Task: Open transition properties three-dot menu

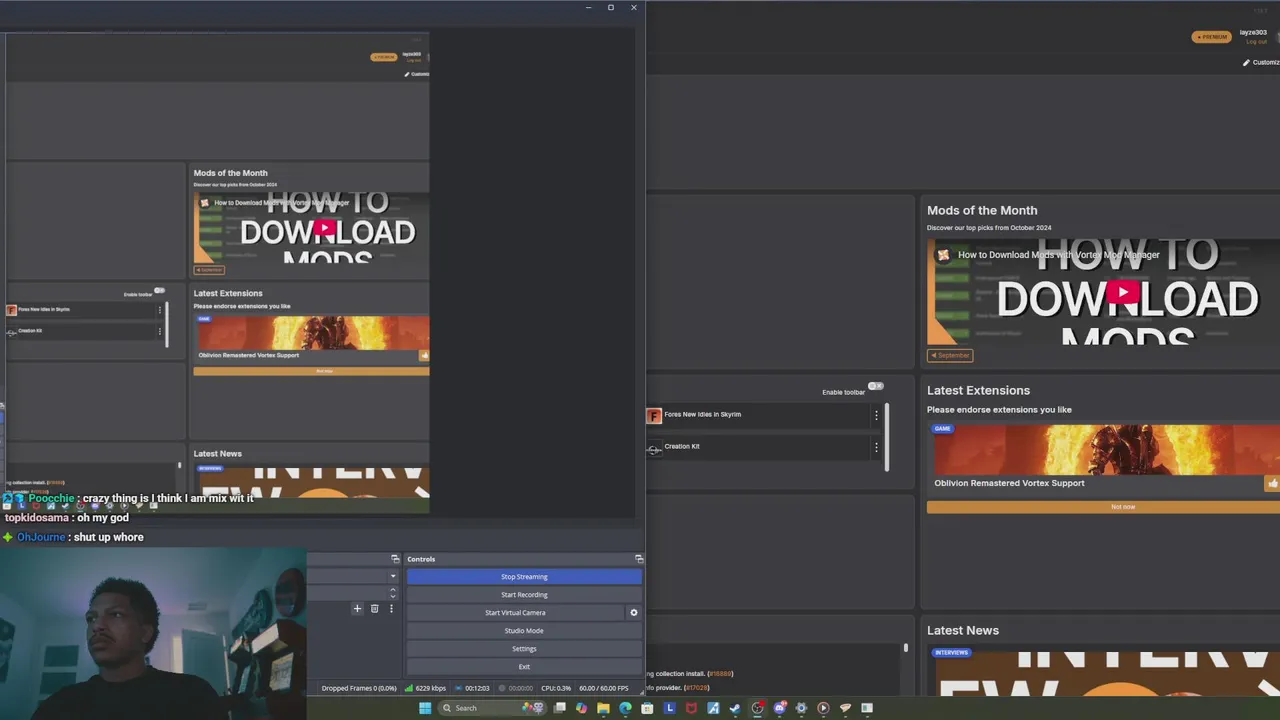Action: (391, 608)
